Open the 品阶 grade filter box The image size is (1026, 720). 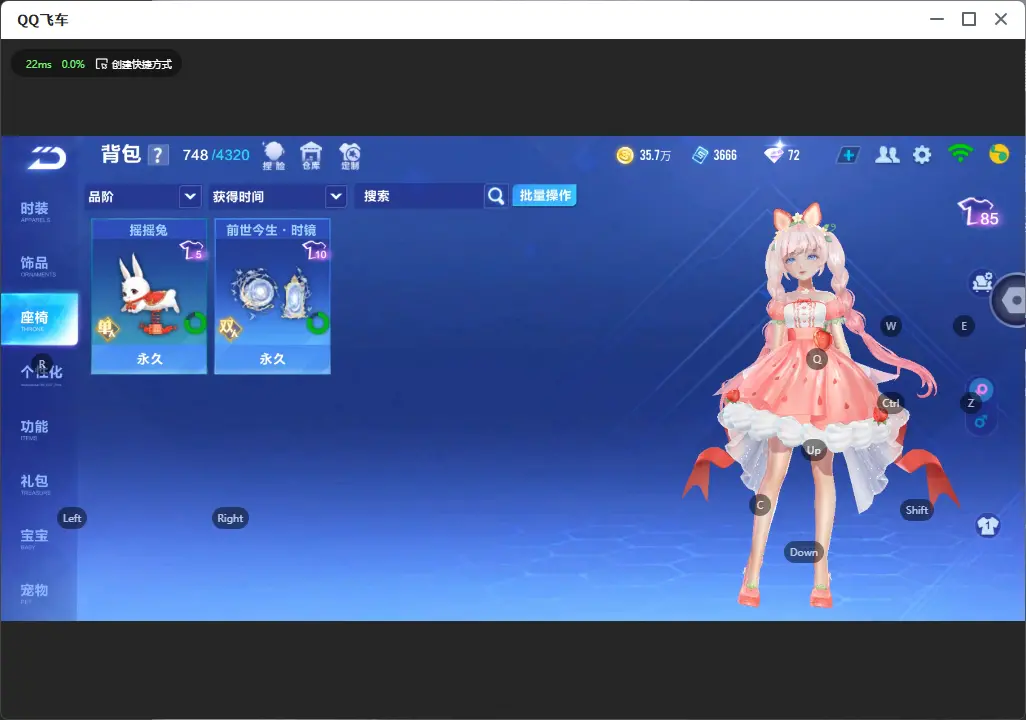143,196
